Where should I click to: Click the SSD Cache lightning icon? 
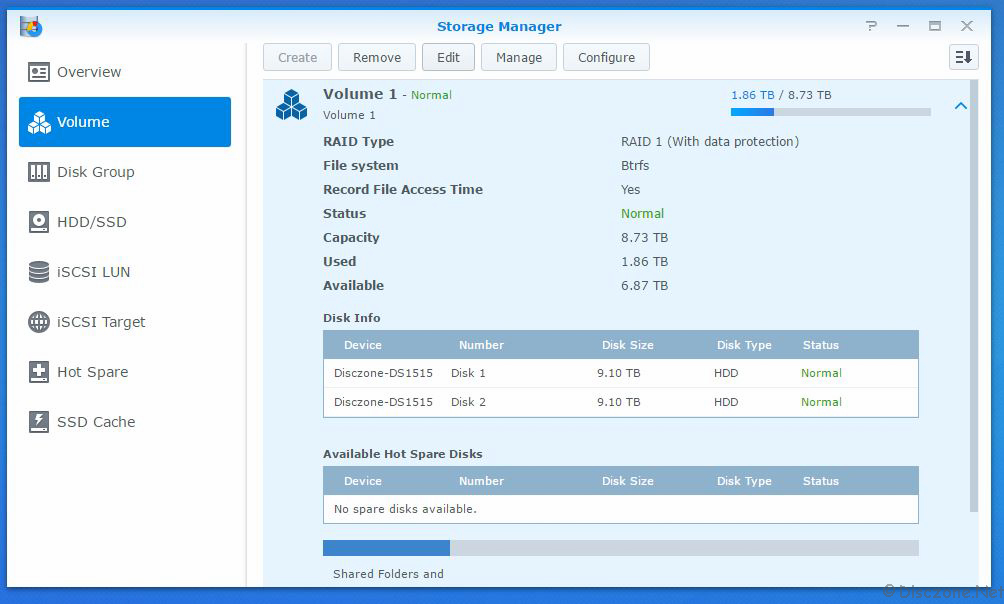point(38,422)
